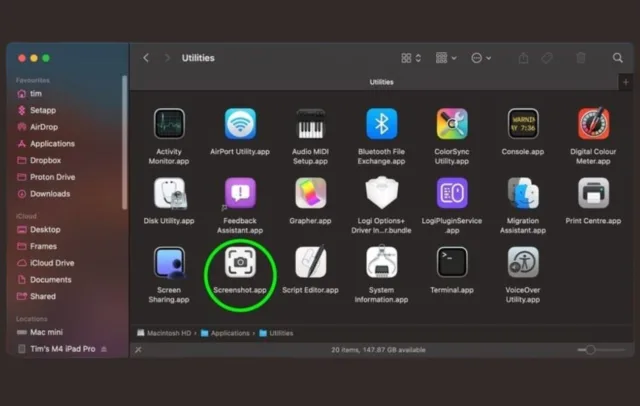Screen dimensions: 640x406
Task: Click the Delete (bin) toolbar icon
Action: (581, 58)
